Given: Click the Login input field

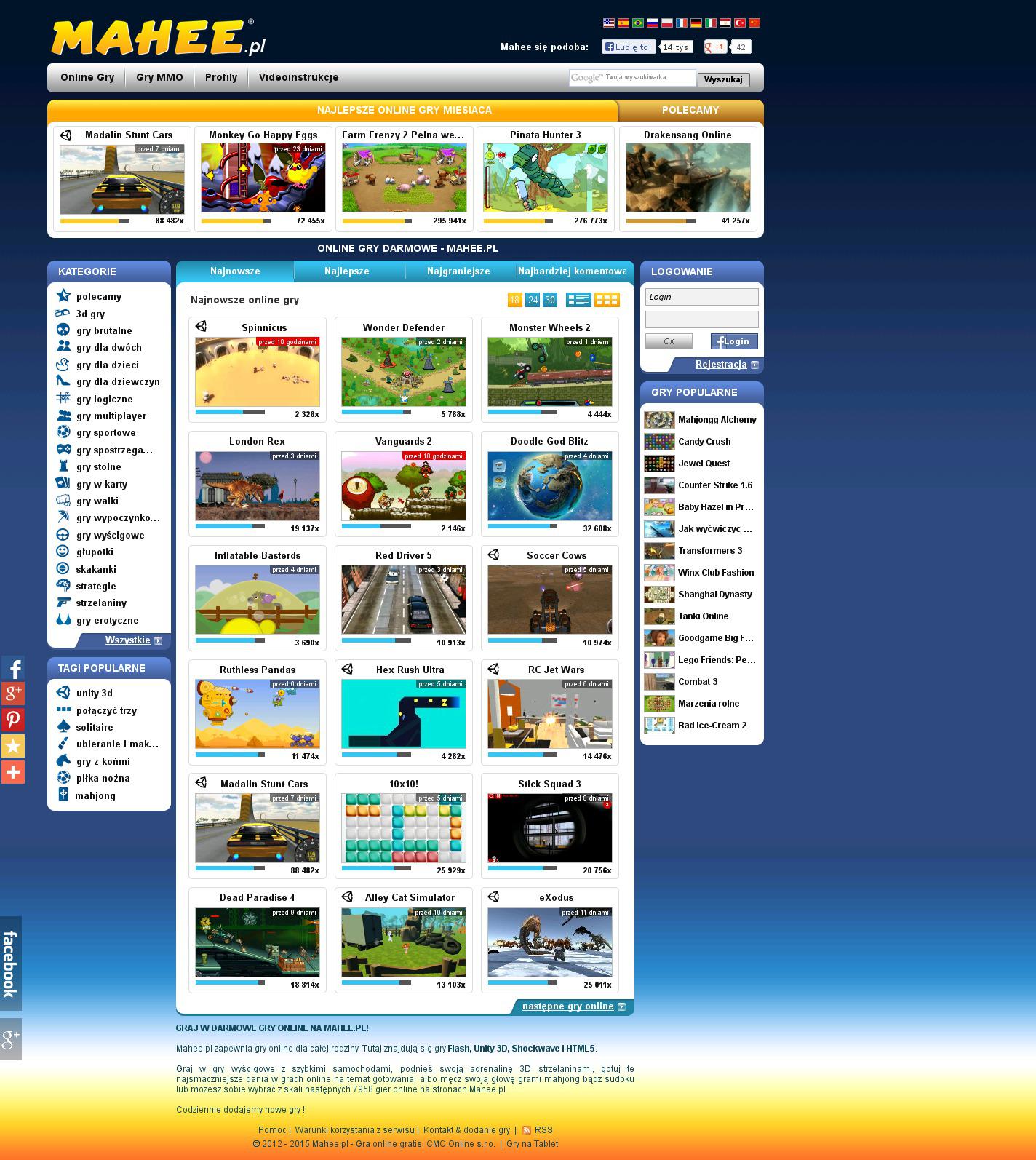Looking at the screenshot, I should (701, 297).
